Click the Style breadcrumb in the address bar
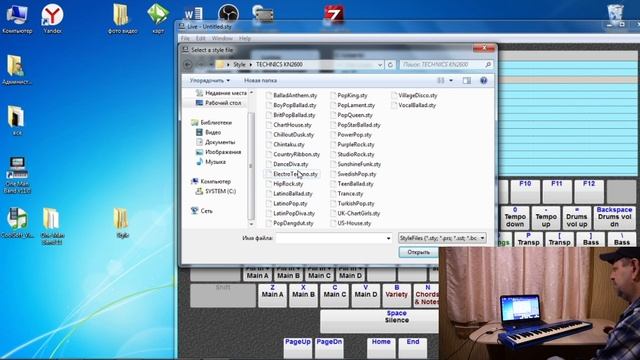 click(239, 64)
